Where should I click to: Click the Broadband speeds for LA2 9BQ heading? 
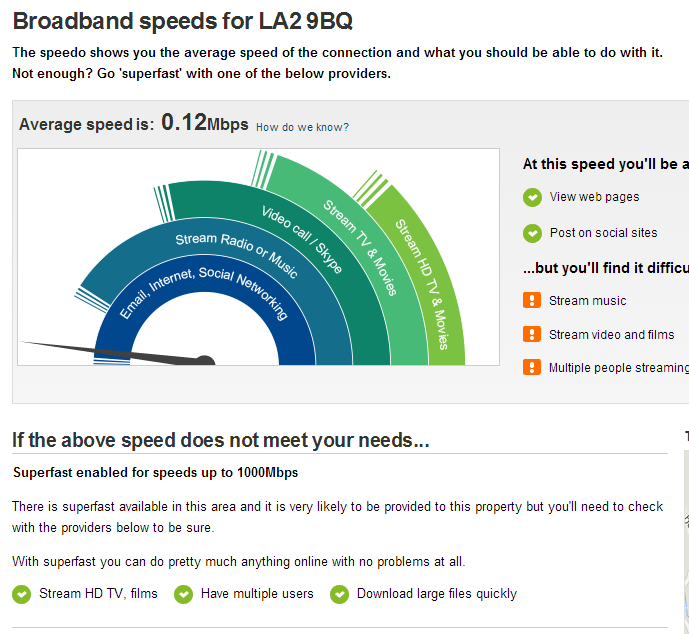(183, 21)
